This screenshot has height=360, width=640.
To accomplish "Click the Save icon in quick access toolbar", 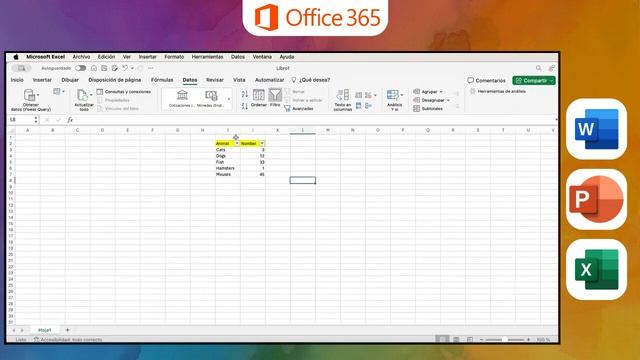I will point(104,68).
